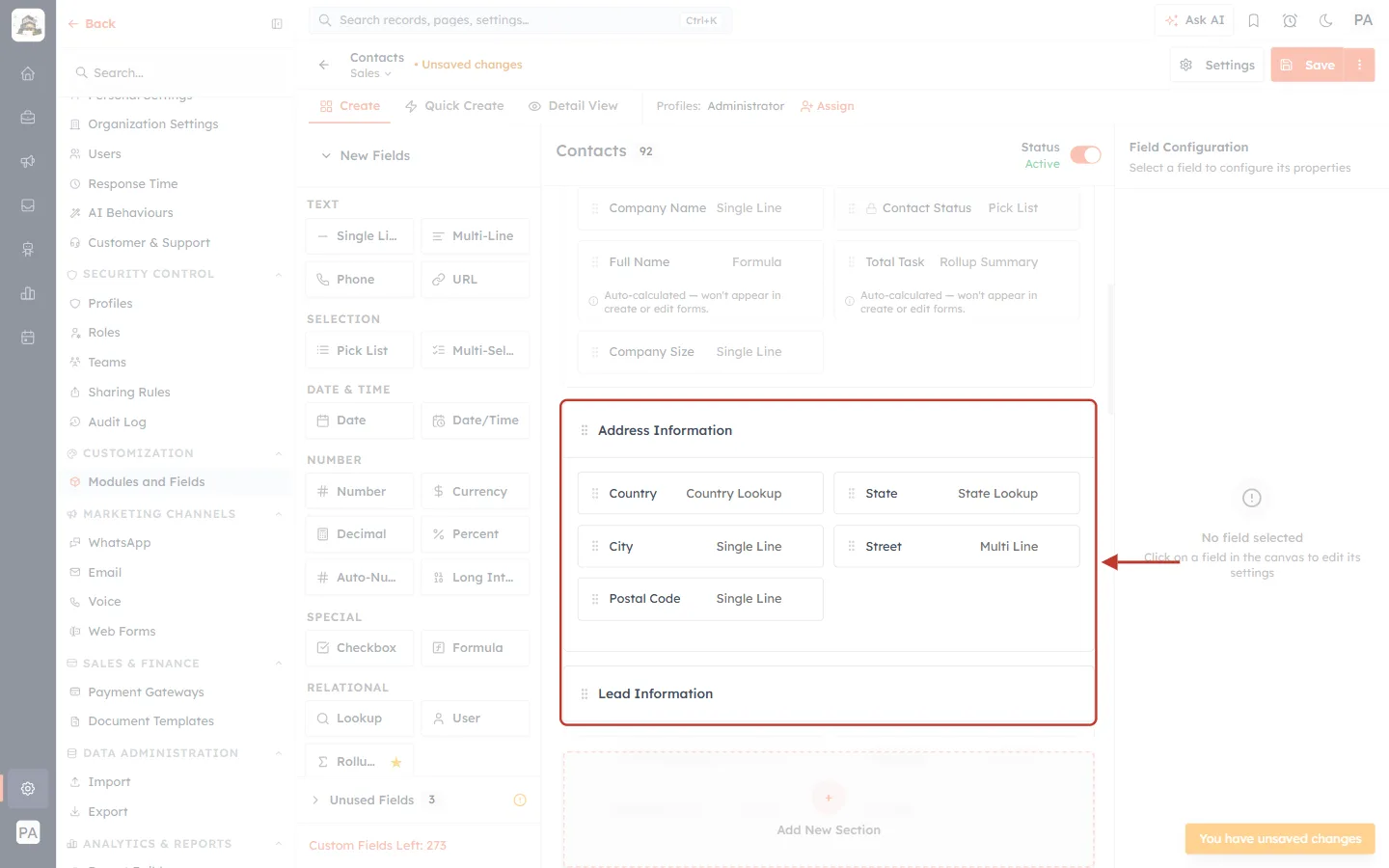Click the Back link at top left
The width and height of the screenshot is (1389, 868).
(92, 24)
